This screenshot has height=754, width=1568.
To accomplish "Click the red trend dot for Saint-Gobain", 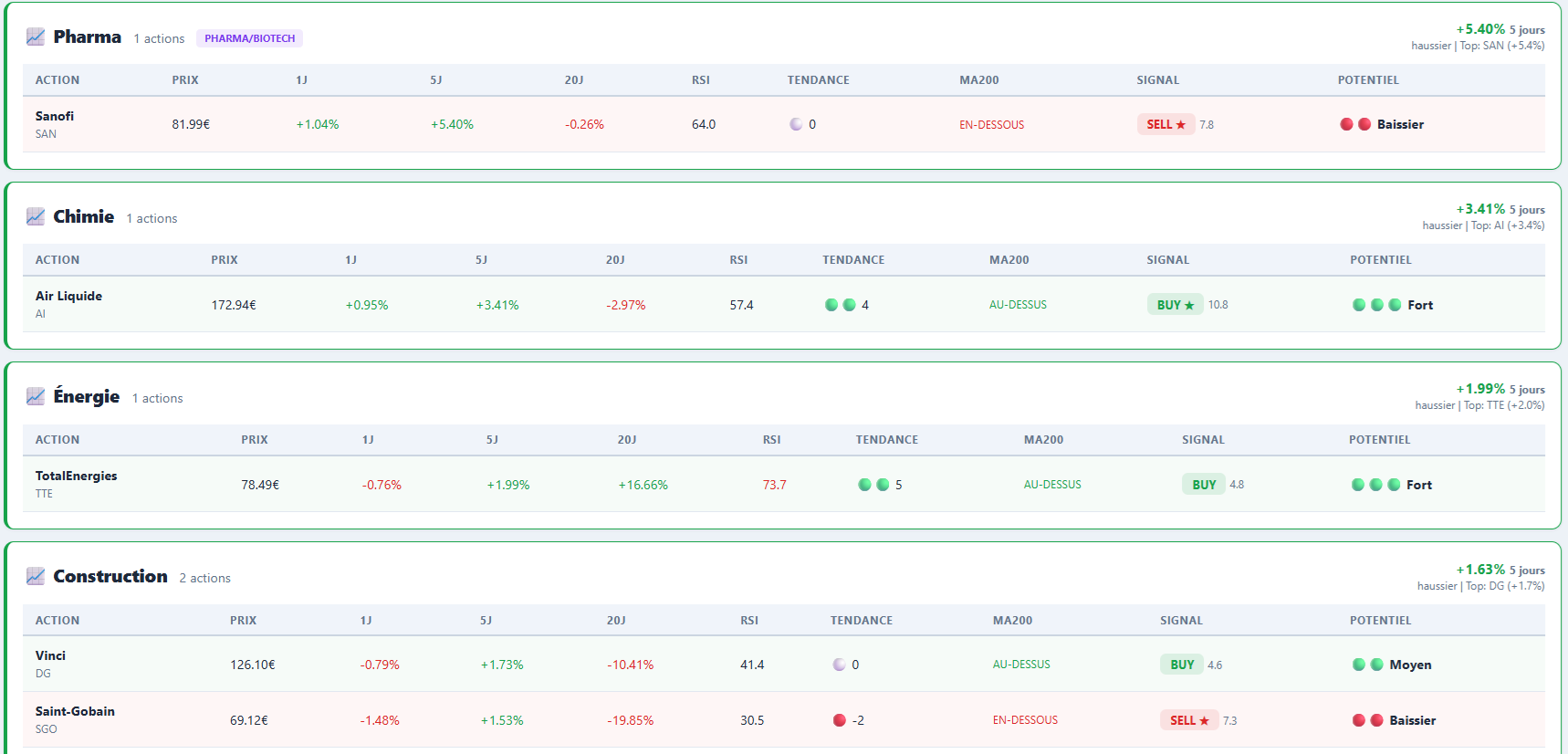I will [x=839, y=720].
